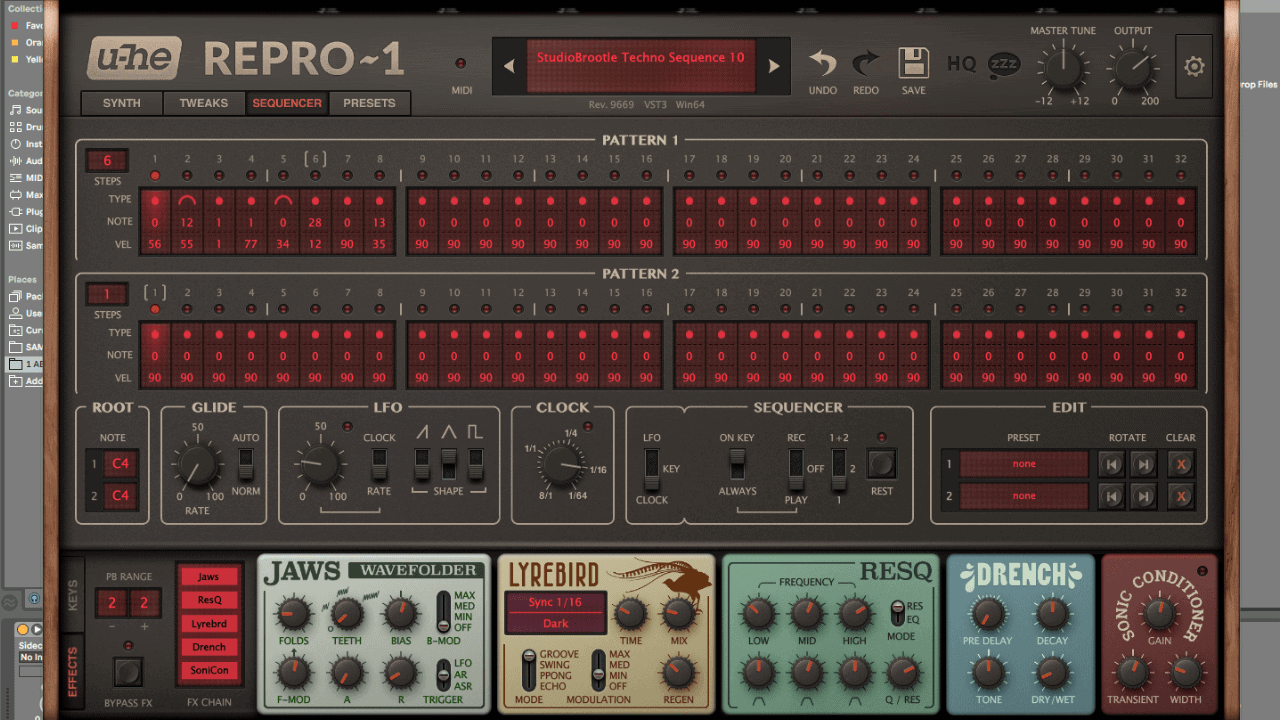The width and height of the screenshot is (1280, 720).
Task: Click the Redo arrow icon
Action: (865, 64)
